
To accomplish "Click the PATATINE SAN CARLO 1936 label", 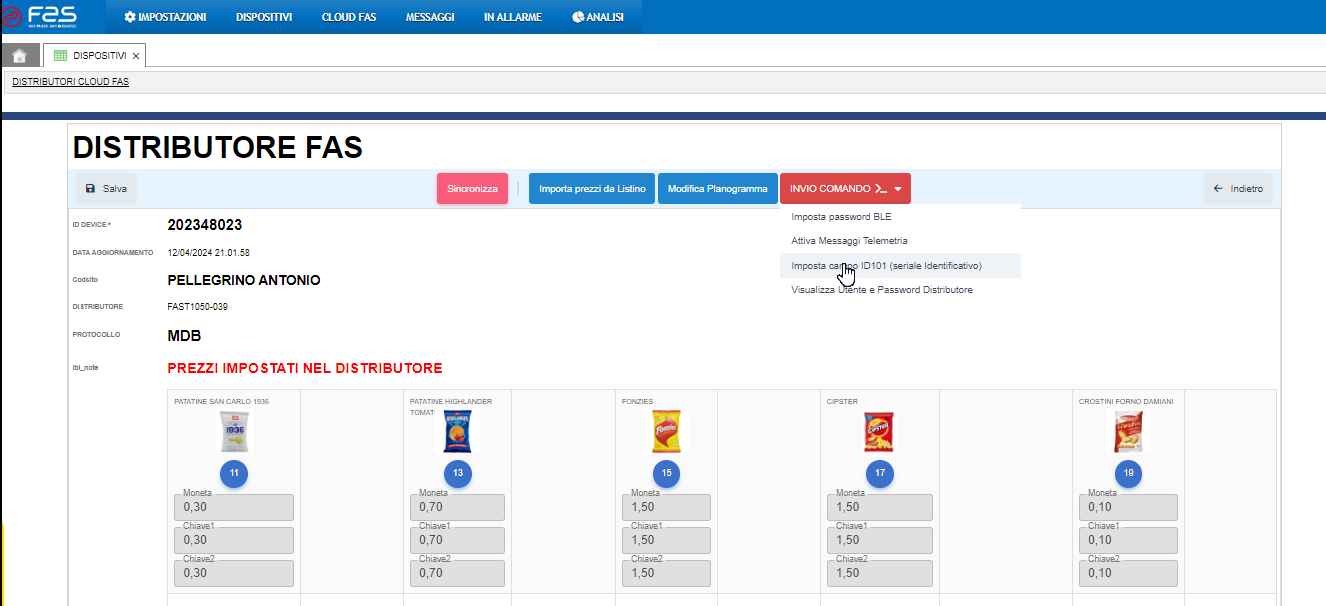I will pyautogui.click(x=222, y=401).
